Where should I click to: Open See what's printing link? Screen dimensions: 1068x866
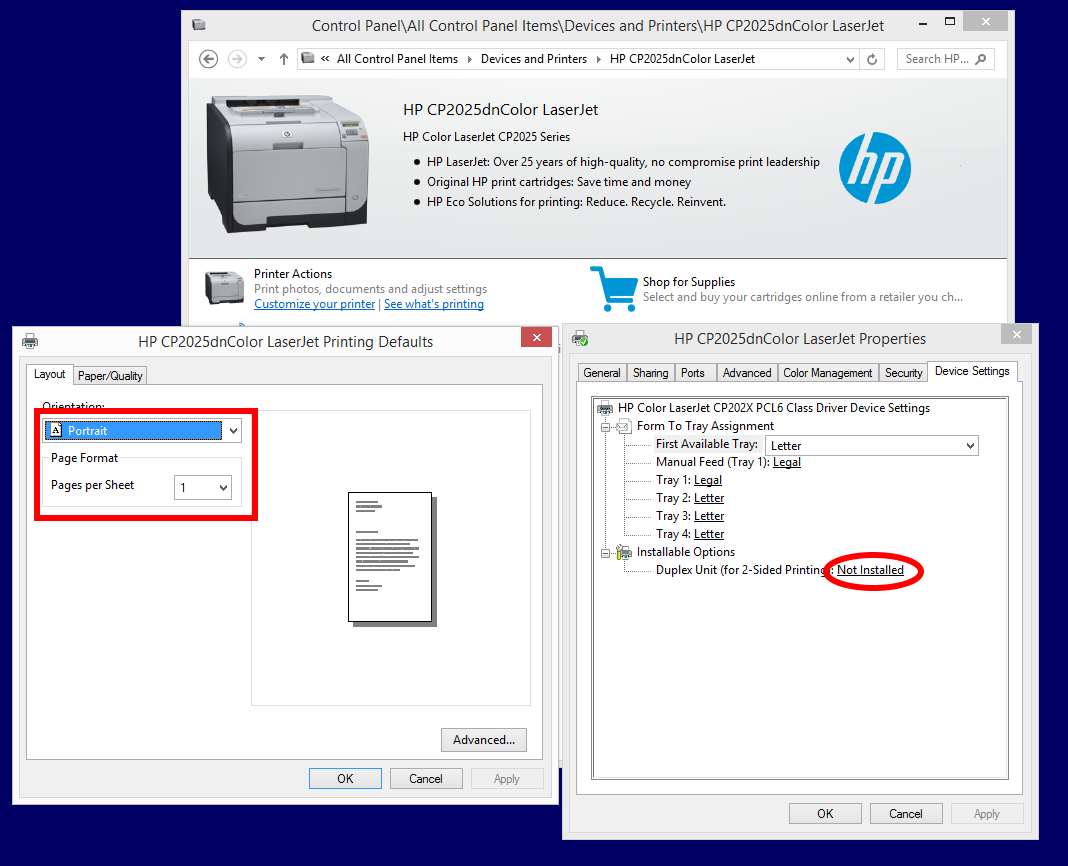point(434,304)
